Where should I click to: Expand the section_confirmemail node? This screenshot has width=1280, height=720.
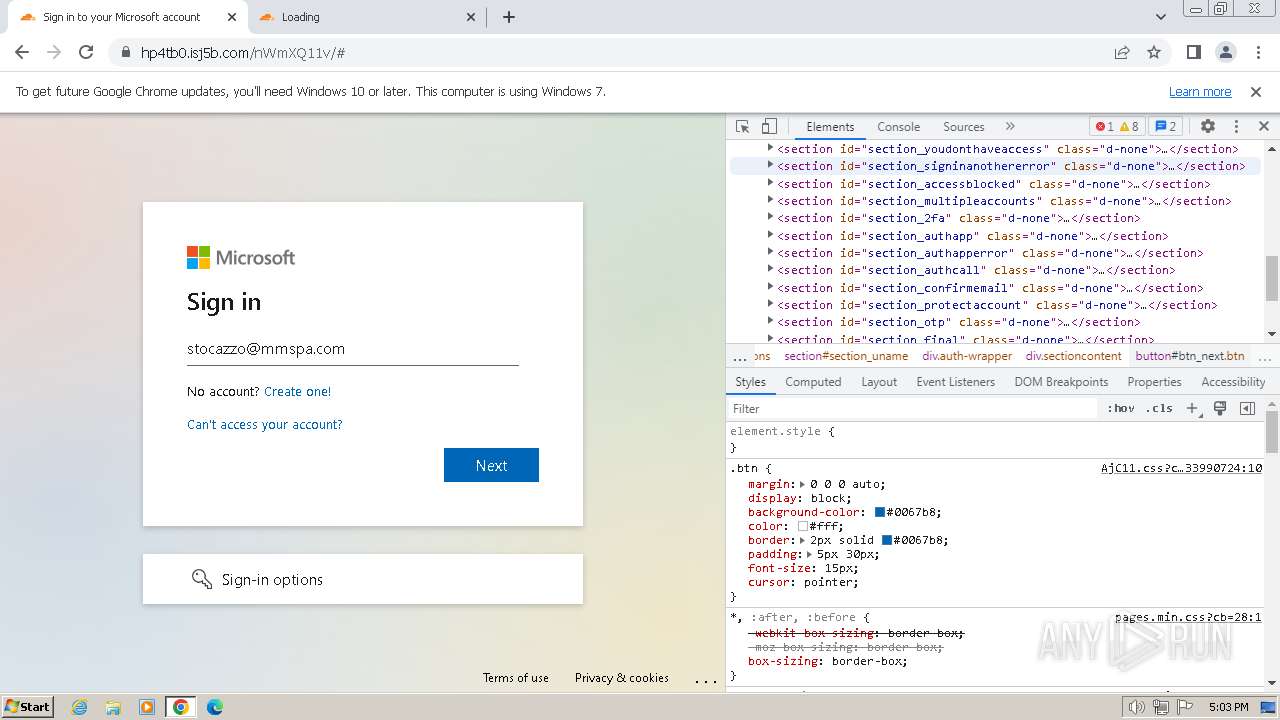770,287
